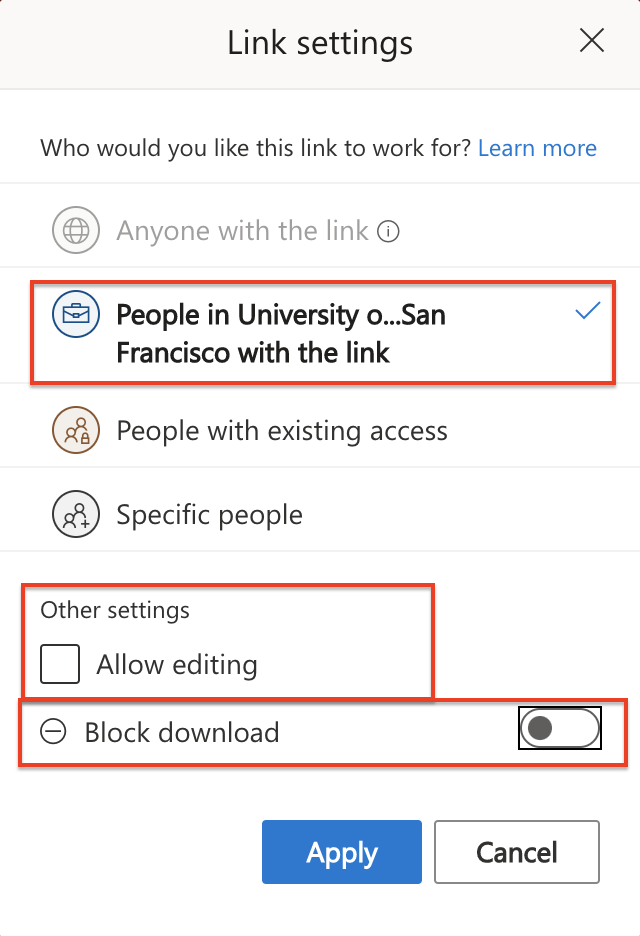Select Anyone with the link option
The image size is (640, 936).
pos(243,232)
